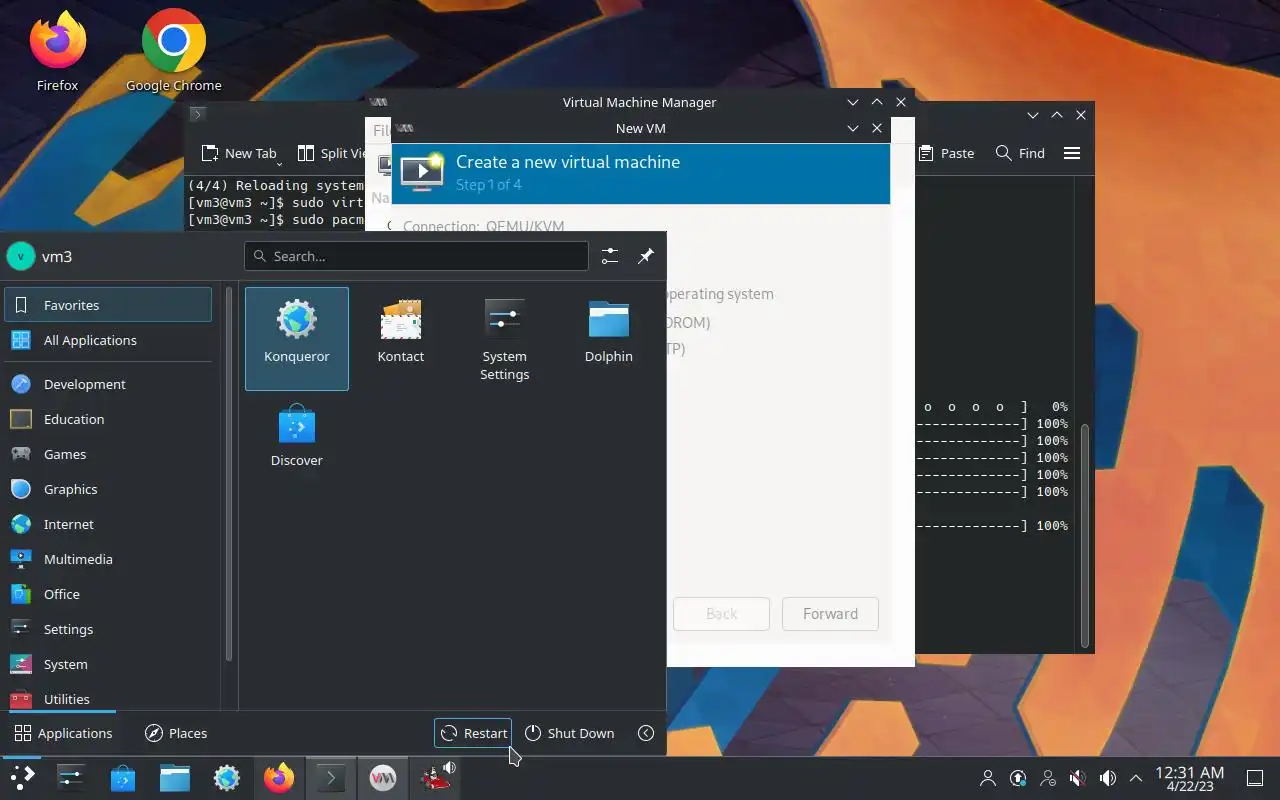The image size is (1280, 800).
Task: Switch to Virtual Machine Manager in taskbar
Action: [x=383, y=777]
